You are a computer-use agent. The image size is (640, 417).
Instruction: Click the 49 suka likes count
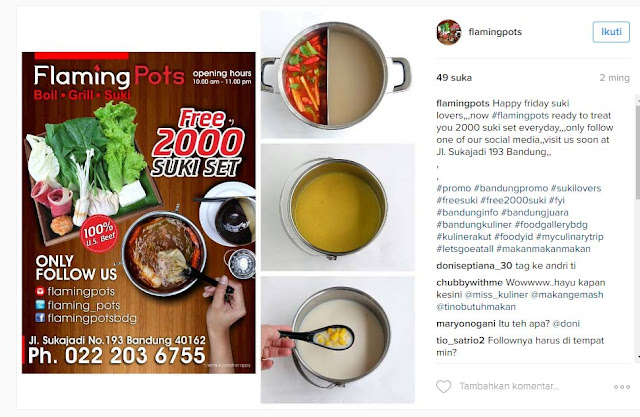point(454,78)
